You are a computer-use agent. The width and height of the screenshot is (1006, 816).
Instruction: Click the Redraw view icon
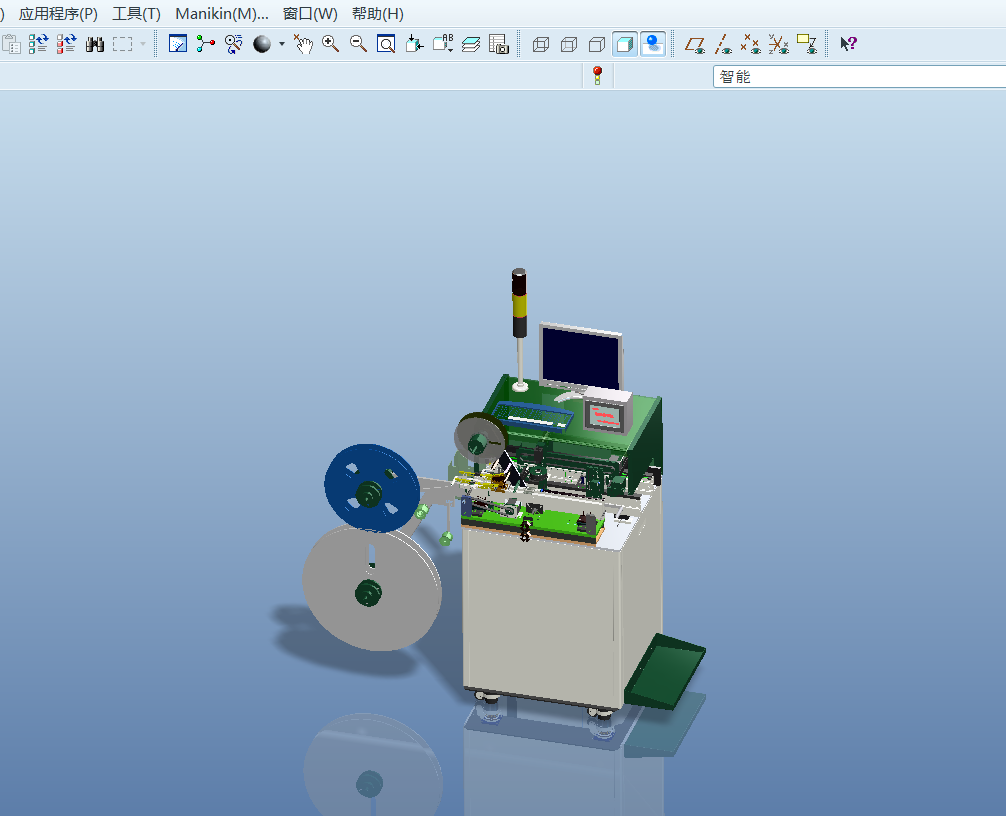pyautogui.click(x=178, y=44)
